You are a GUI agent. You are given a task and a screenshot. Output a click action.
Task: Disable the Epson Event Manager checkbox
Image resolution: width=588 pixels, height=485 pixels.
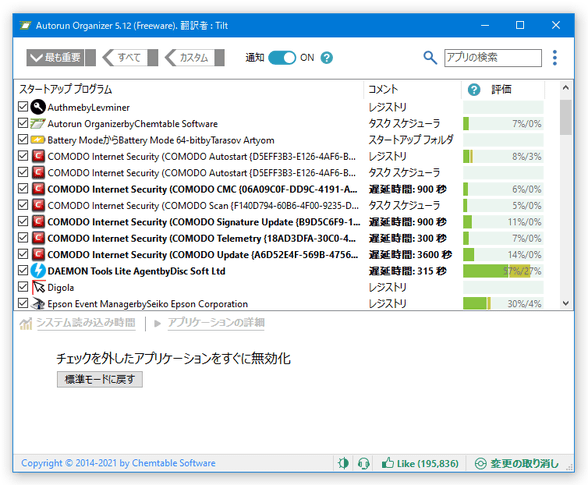click(x=23, y=303)
